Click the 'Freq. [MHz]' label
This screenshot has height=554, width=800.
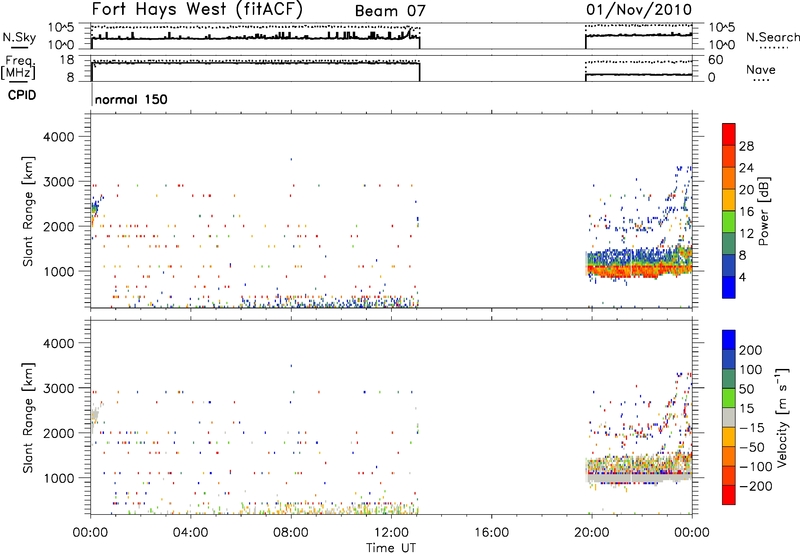(x=19, y=67)
